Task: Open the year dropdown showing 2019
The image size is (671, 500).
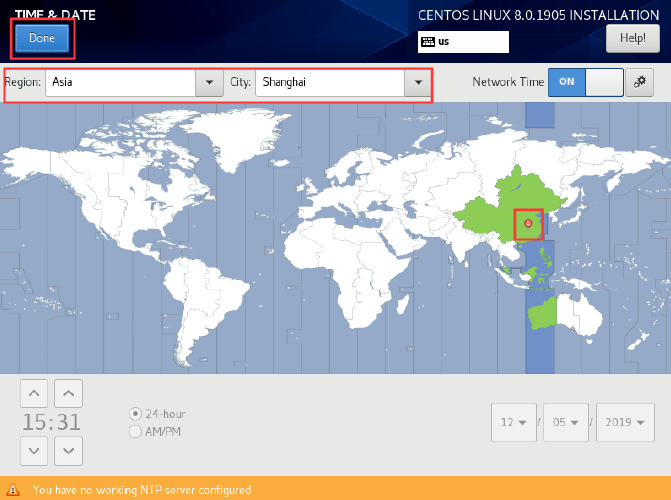Action: pos(625,423)
